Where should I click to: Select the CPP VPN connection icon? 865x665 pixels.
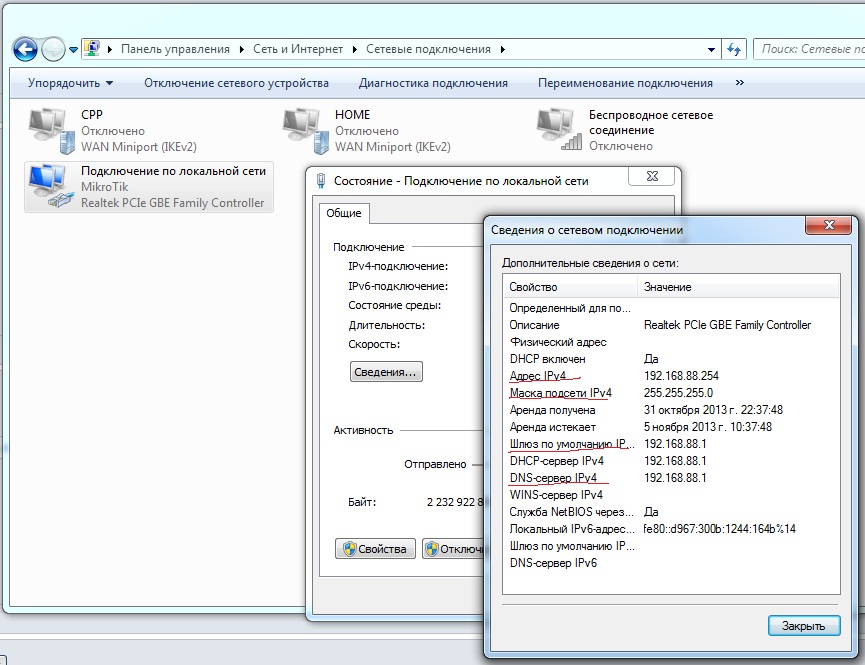pos(51,131)
